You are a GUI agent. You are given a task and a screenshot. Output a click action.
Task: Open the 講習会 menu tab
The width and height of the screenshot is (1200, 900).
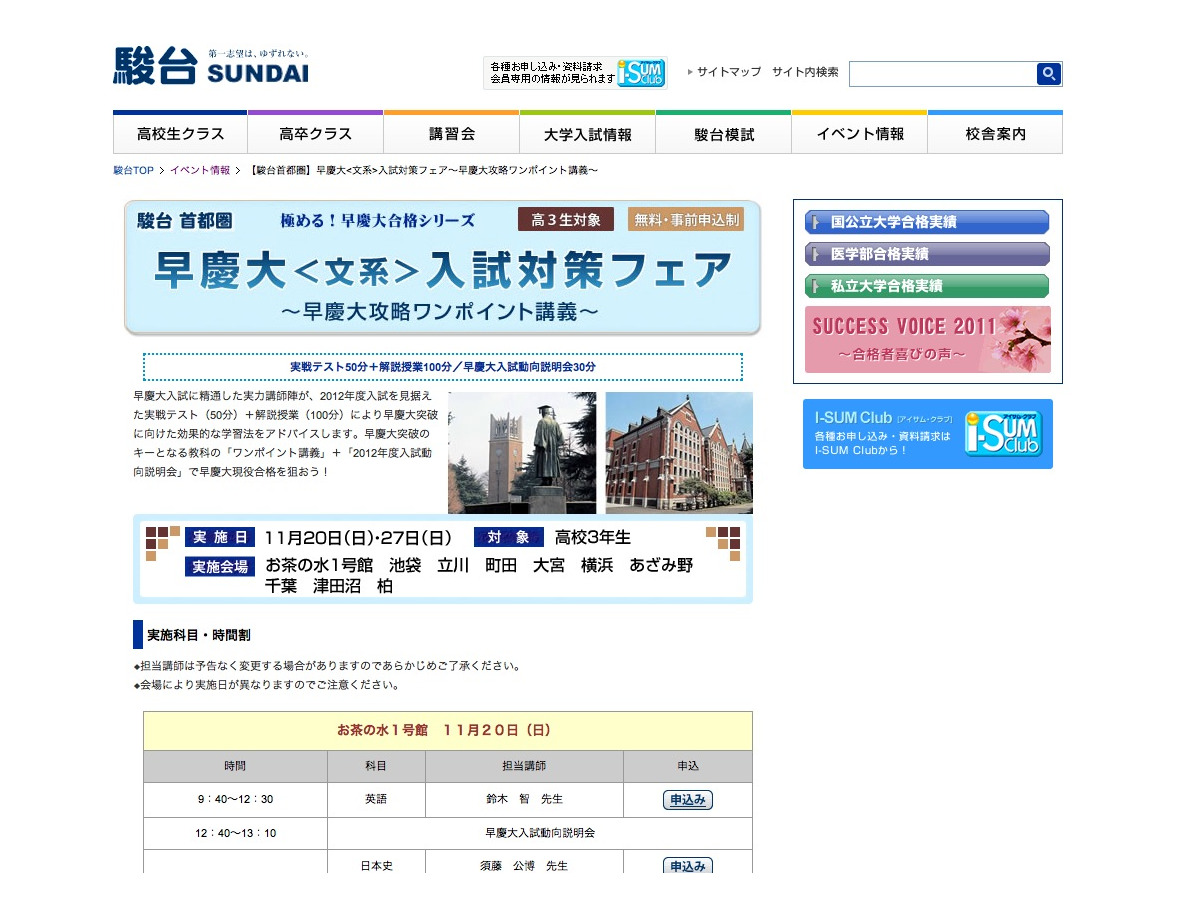click(452, 133)
